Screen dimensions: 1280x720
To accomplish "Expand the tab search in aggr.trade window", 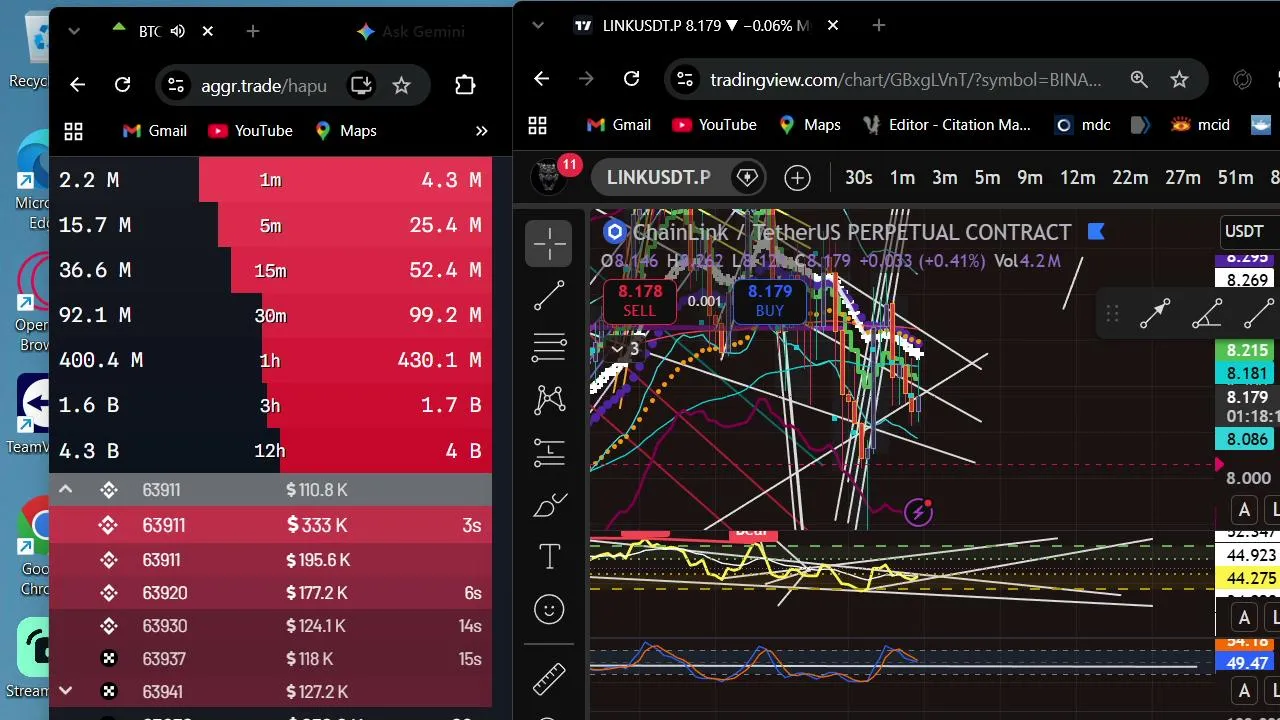I will tap(73, 31).
